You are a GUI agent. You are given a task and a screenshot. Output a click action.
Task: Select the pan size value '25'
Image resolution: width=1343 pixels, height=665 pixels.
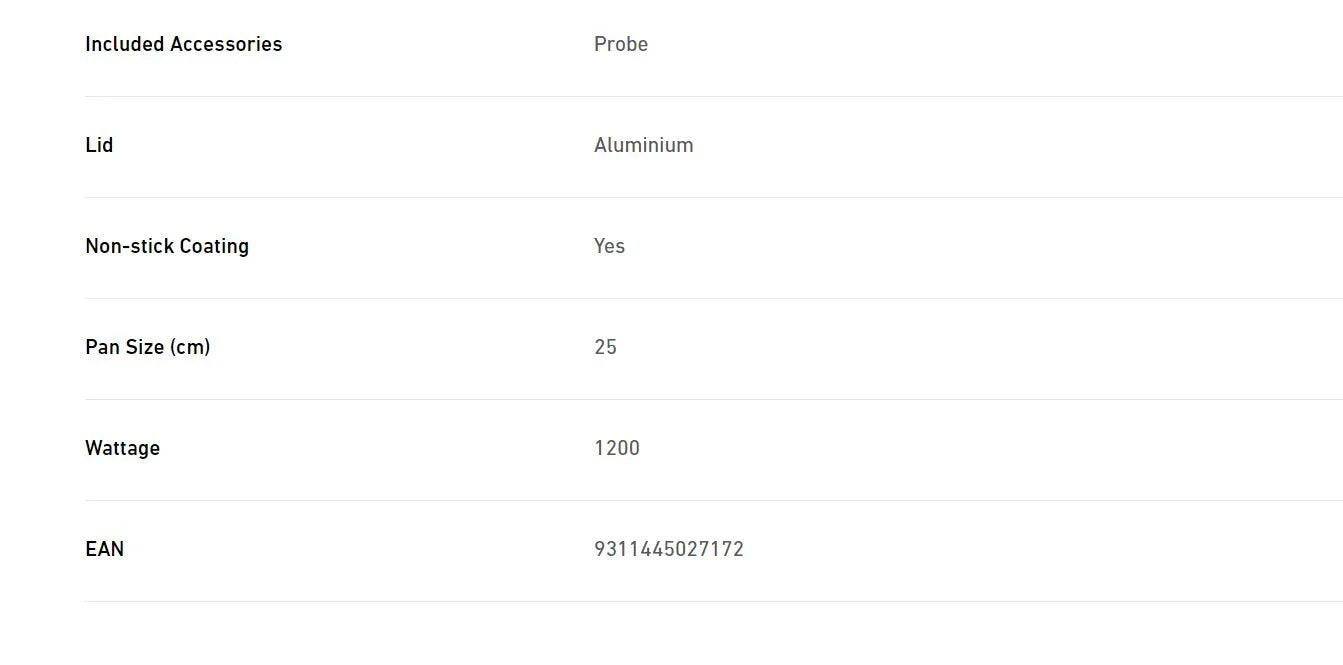[605, 347]
